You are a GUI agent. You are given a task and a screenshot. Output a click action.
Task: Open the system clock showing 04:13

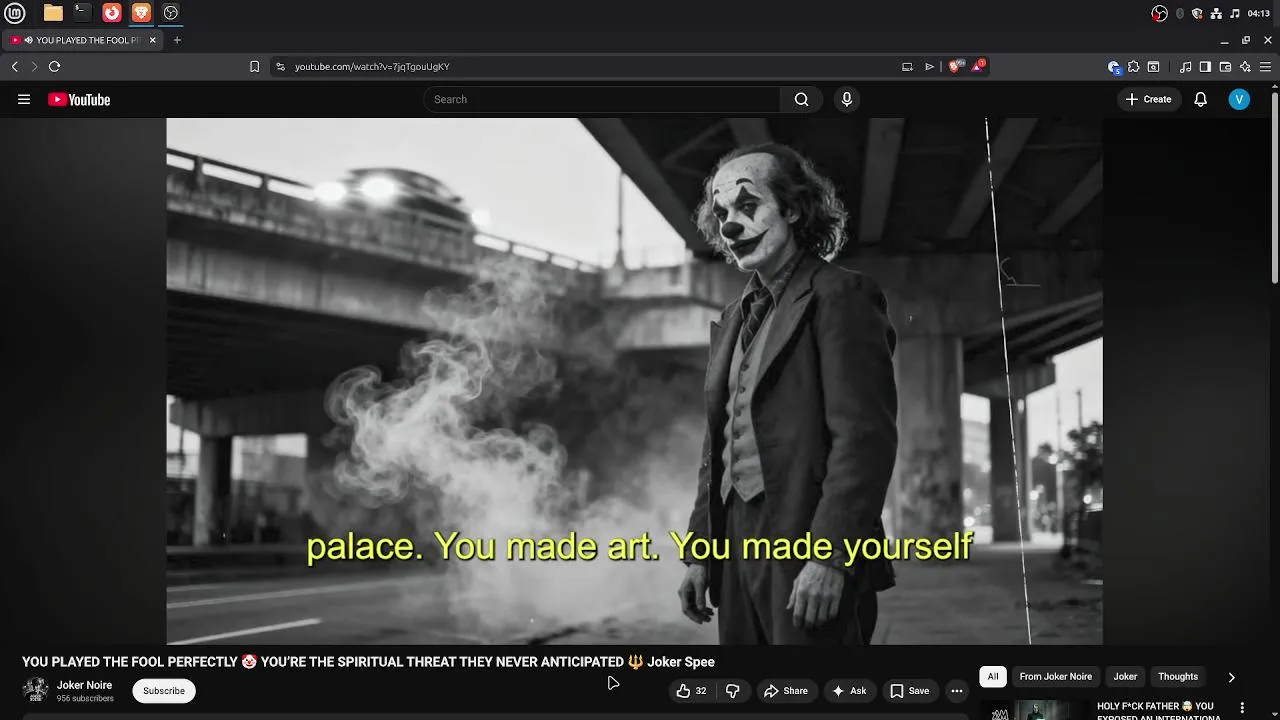click(1258, 13)
